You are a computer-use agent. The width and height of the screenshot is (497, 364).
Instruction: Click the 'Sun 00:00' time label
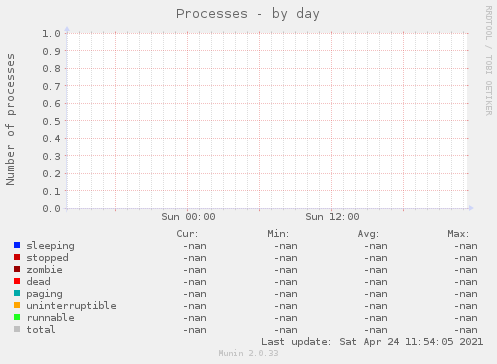tap(188, 217)
